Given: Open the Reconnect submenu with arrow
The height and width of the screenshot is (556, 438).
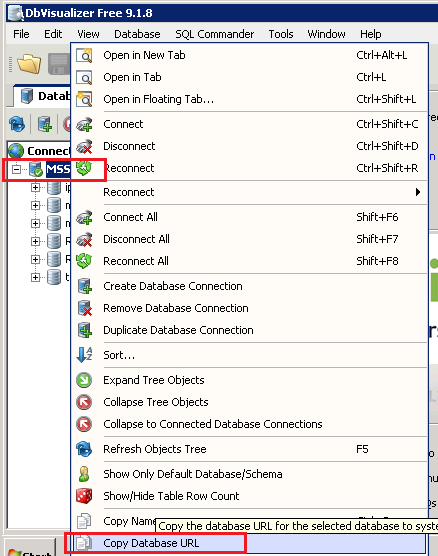Looking at the screenshot, I should (249, 192).
